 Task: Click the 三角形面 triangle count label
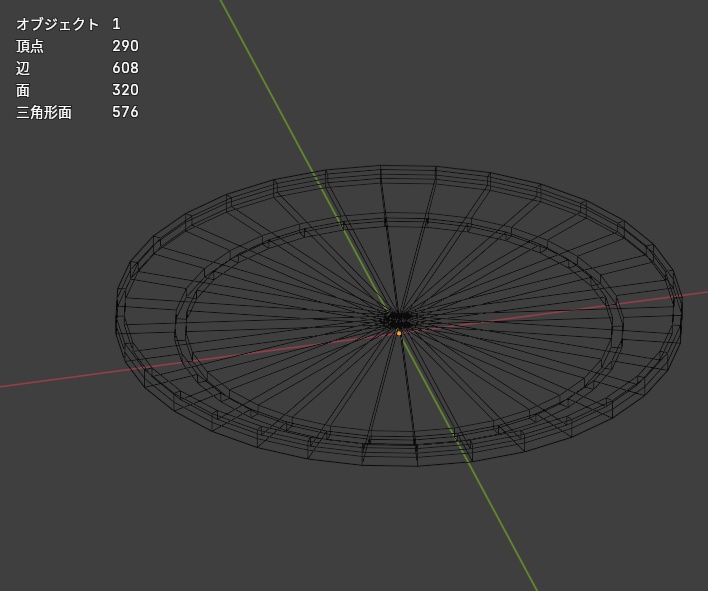44,112
